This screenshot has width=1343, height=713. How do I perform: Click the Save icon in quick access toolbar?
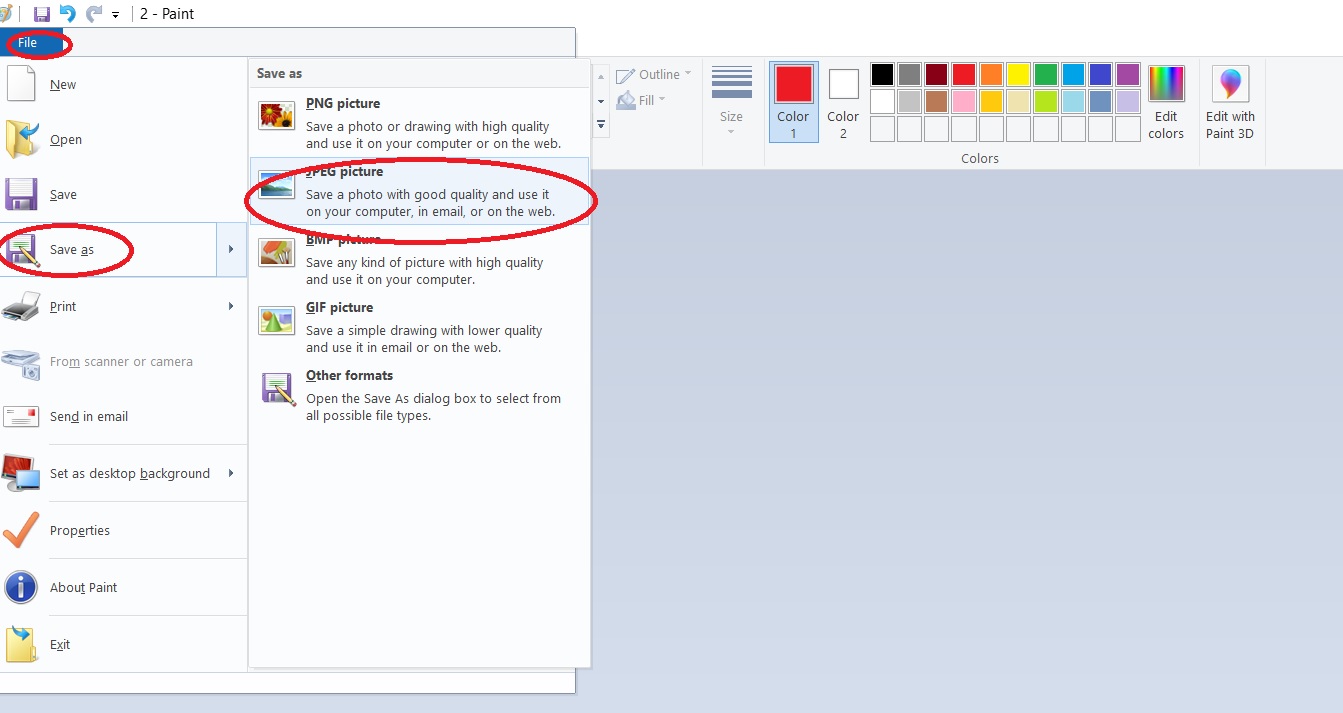coord(42,14)
